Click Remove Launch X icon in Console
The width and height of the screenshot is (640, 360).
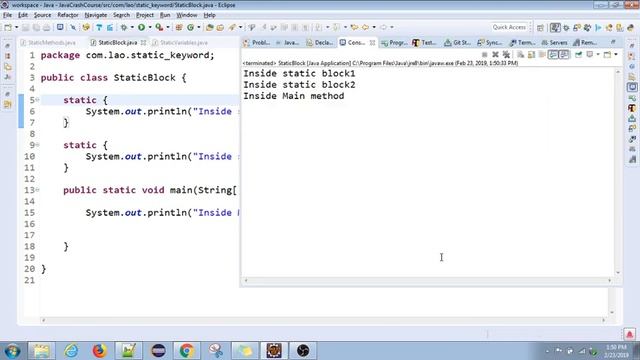[x=496, y=54]
